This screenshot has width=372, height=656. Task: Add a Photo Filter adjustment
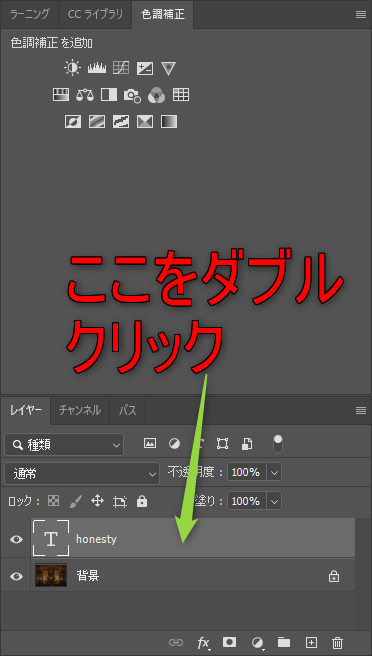click(132, 95)
